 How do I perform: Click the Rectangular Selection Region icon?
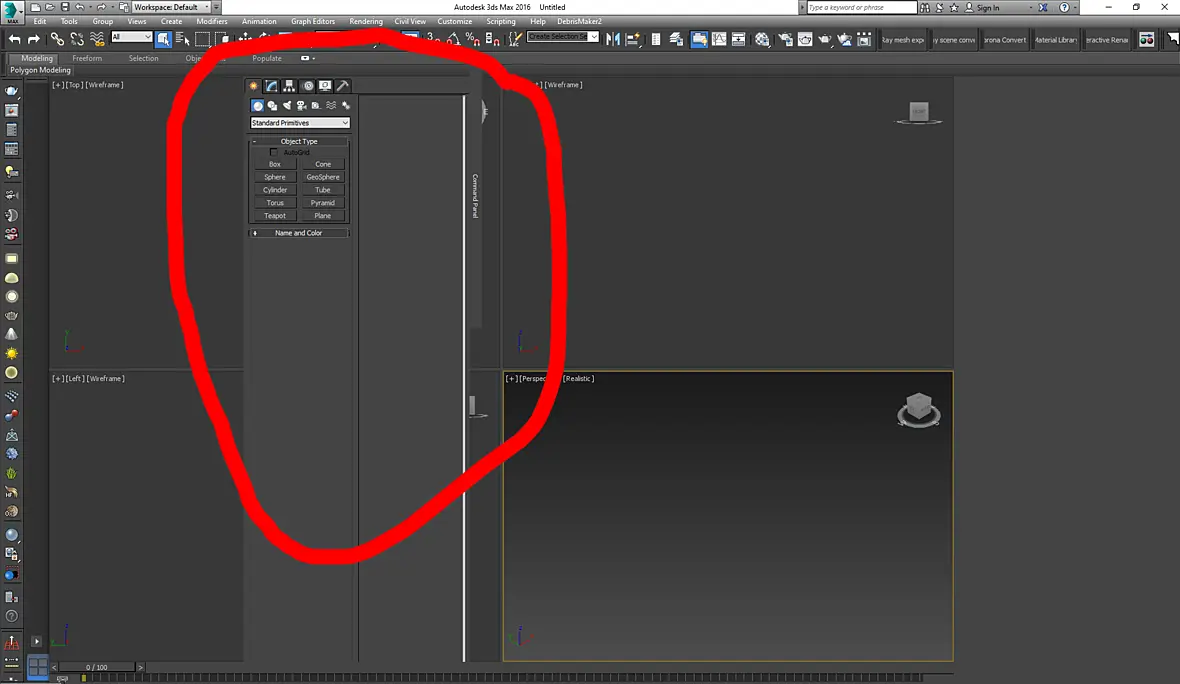[x=202, y=39]
